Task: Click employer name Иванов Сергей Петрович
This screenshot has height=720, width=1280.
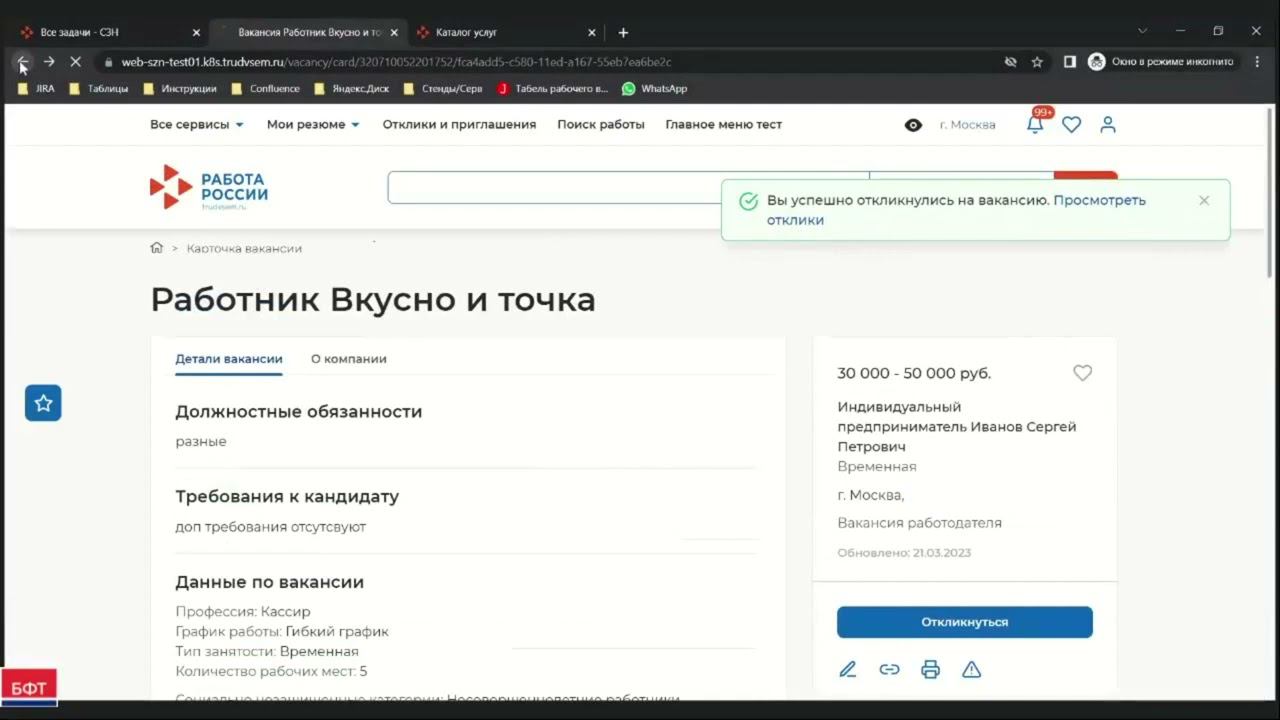Action: [957, 427]
